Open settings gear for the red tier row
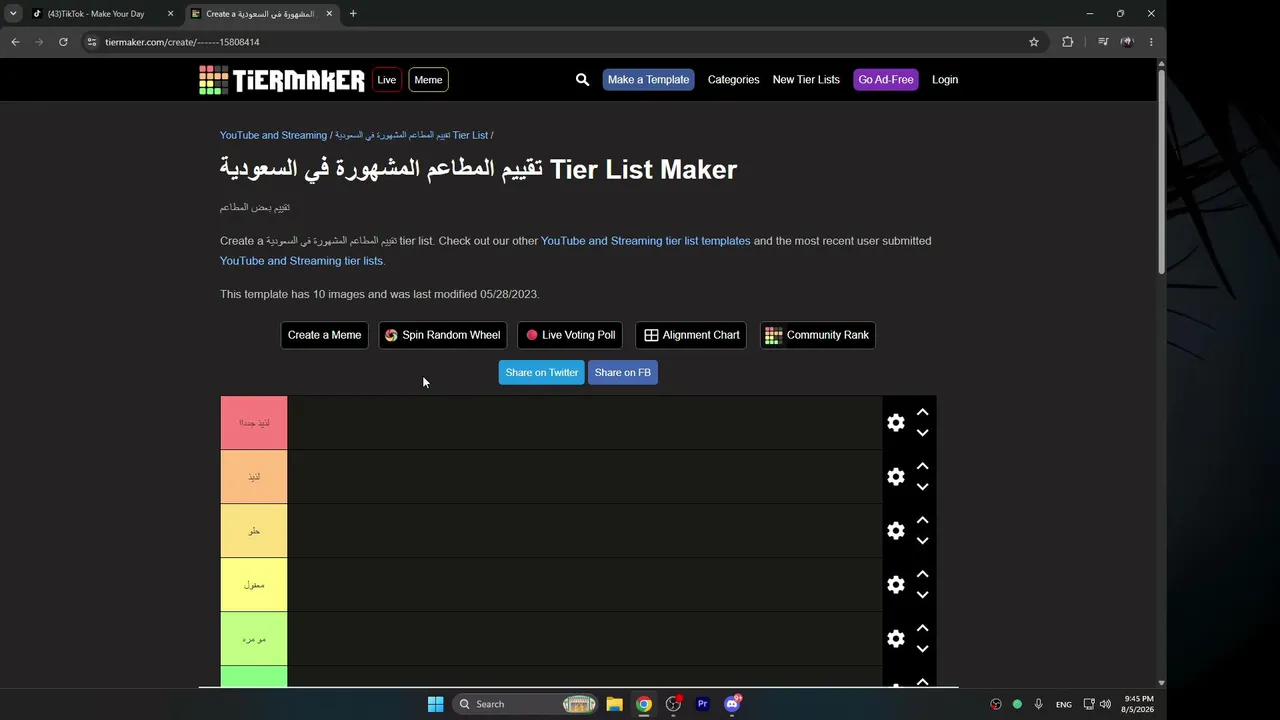Image resolution: width=1280 pixels, height=720 pixels. click(896, 423)
